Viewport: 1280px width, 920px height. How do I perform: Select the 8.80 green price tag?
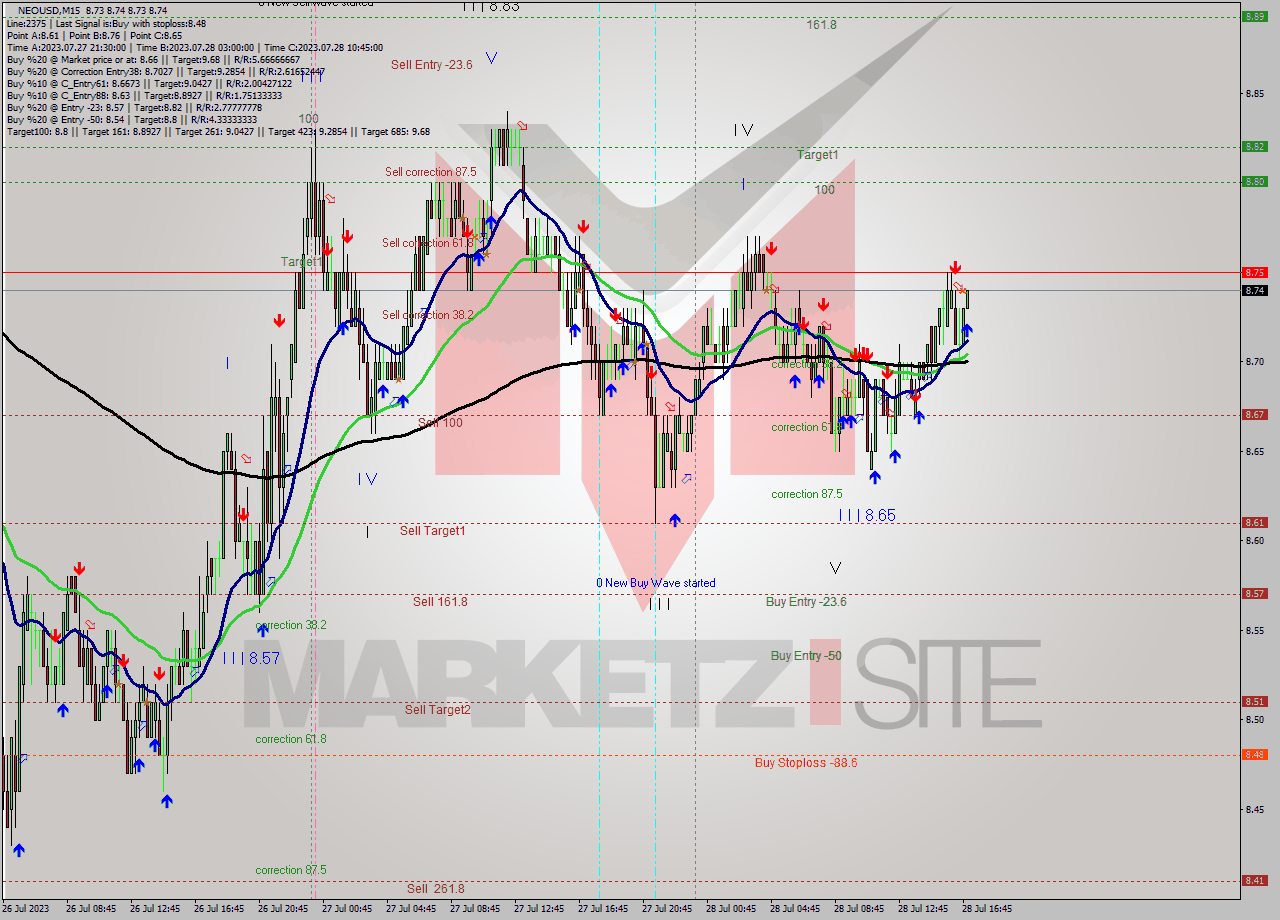[x=1254, y=181]
